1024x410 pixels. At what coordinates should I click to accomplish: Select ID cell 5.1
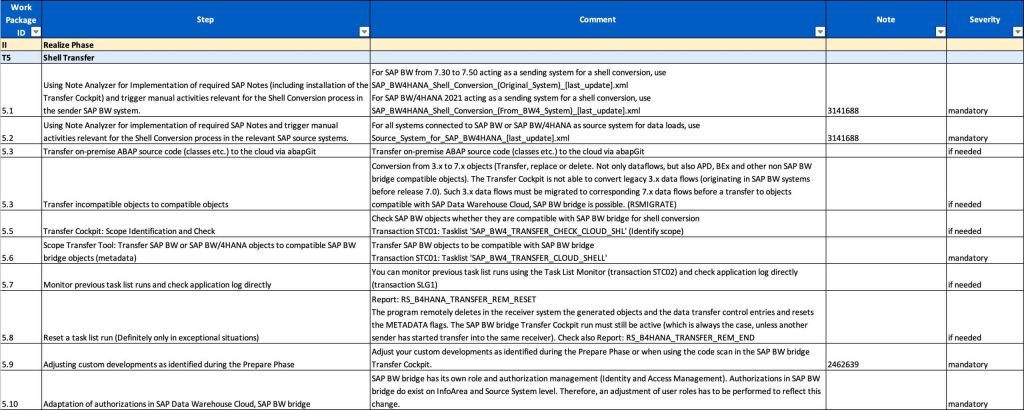pos(21,91)
